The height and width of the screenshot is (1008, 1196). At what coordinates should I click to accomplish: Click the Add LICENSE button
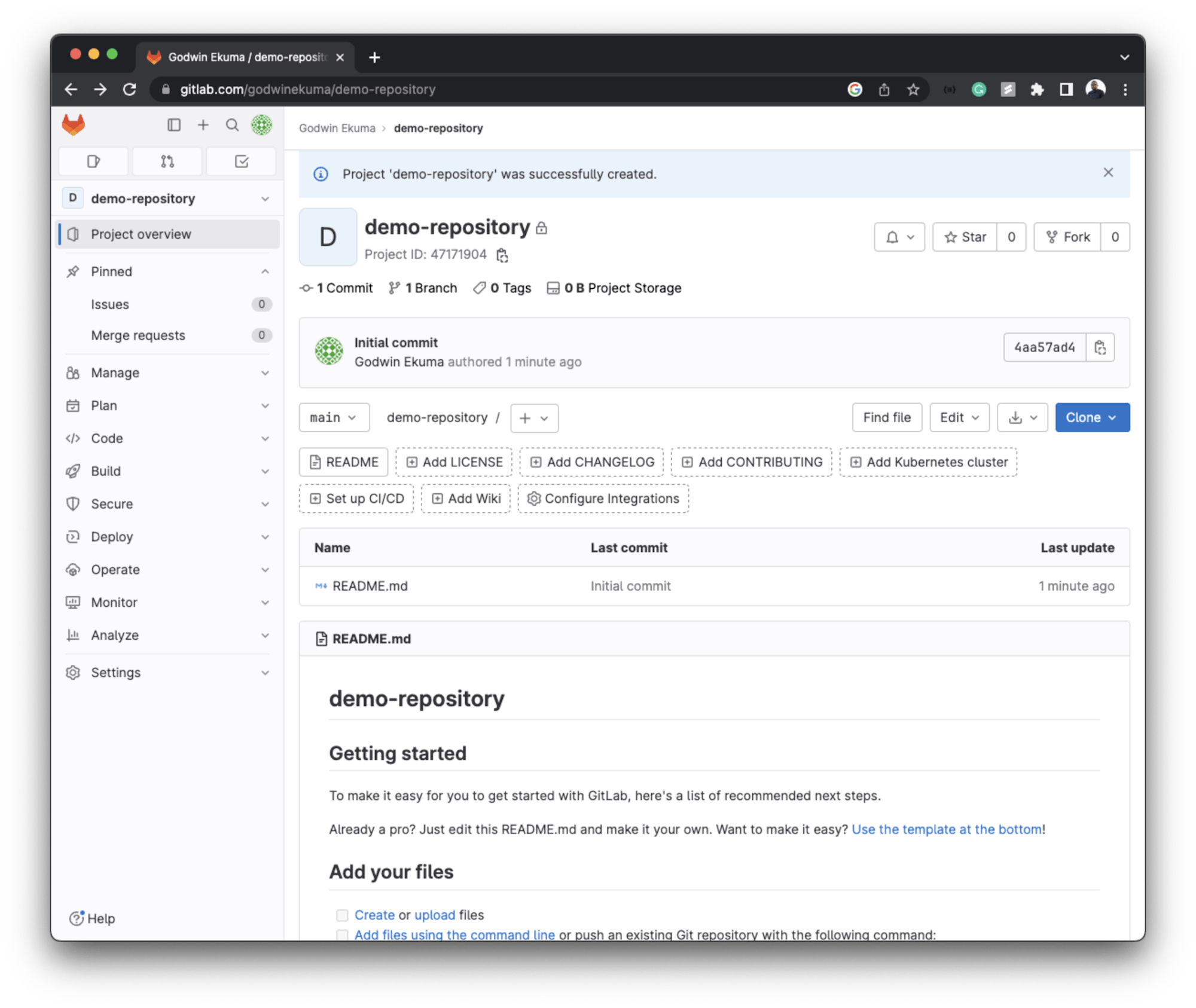(454, 462)
